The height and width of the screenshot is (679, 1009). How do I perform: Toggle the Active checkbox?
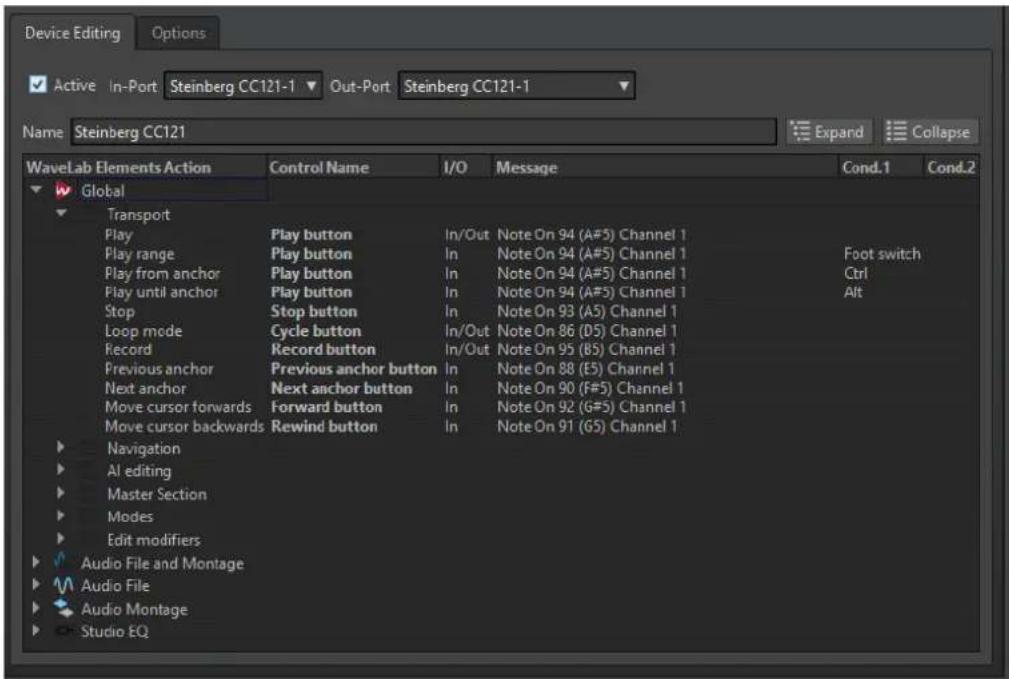pos(38,84)
